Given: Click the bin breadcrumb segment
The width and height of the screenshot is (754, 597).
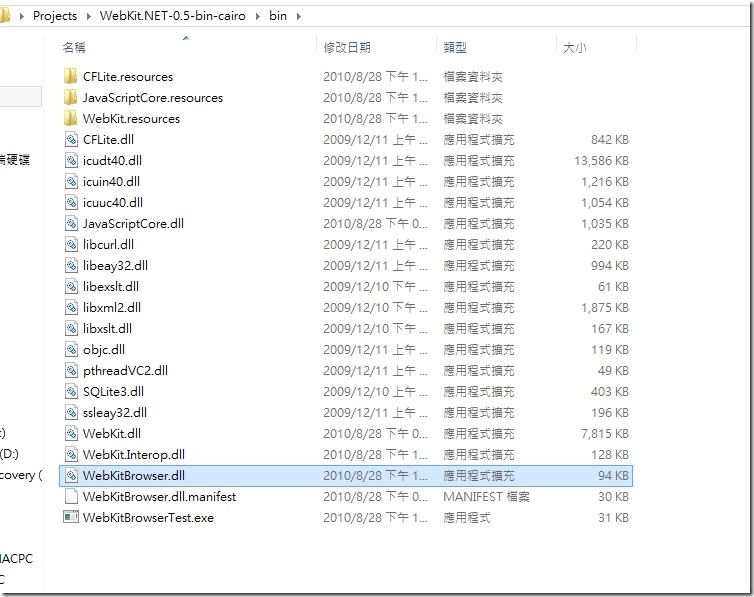Looking at the screenshot, I should point(278,16).
